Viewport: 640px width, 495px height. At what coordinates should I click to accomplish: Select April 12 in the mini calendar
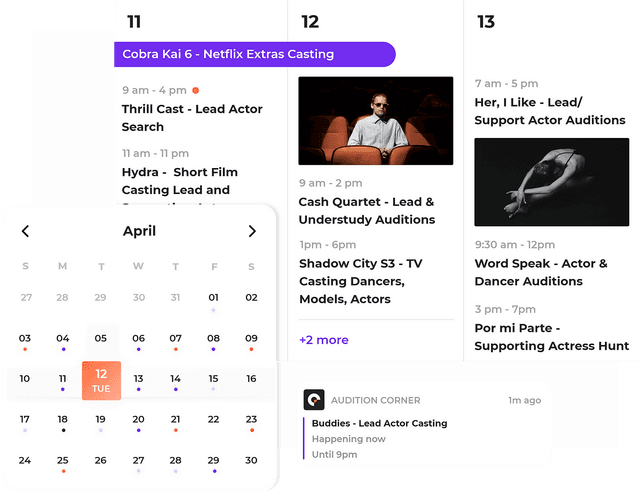[101, 380]
